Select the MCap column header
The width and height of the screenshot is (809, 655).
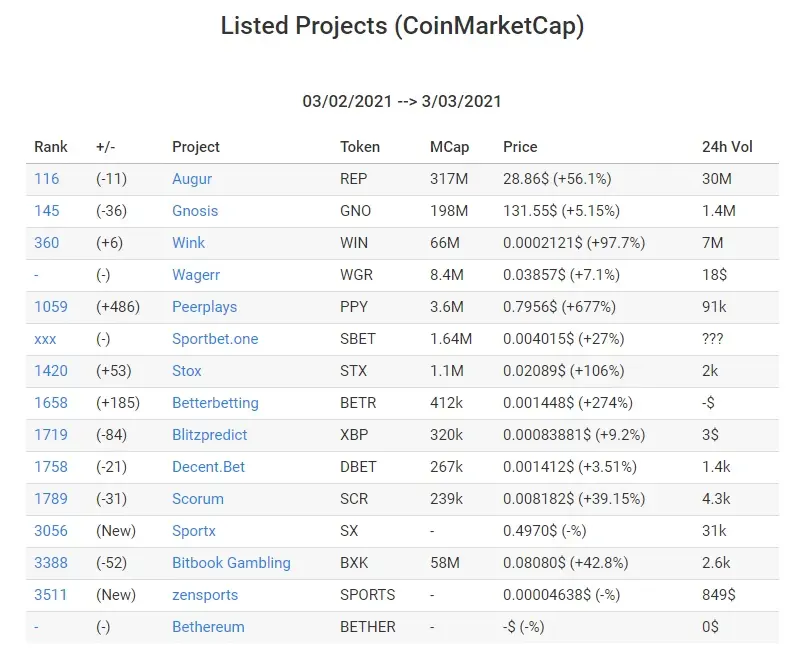point(449,147)
